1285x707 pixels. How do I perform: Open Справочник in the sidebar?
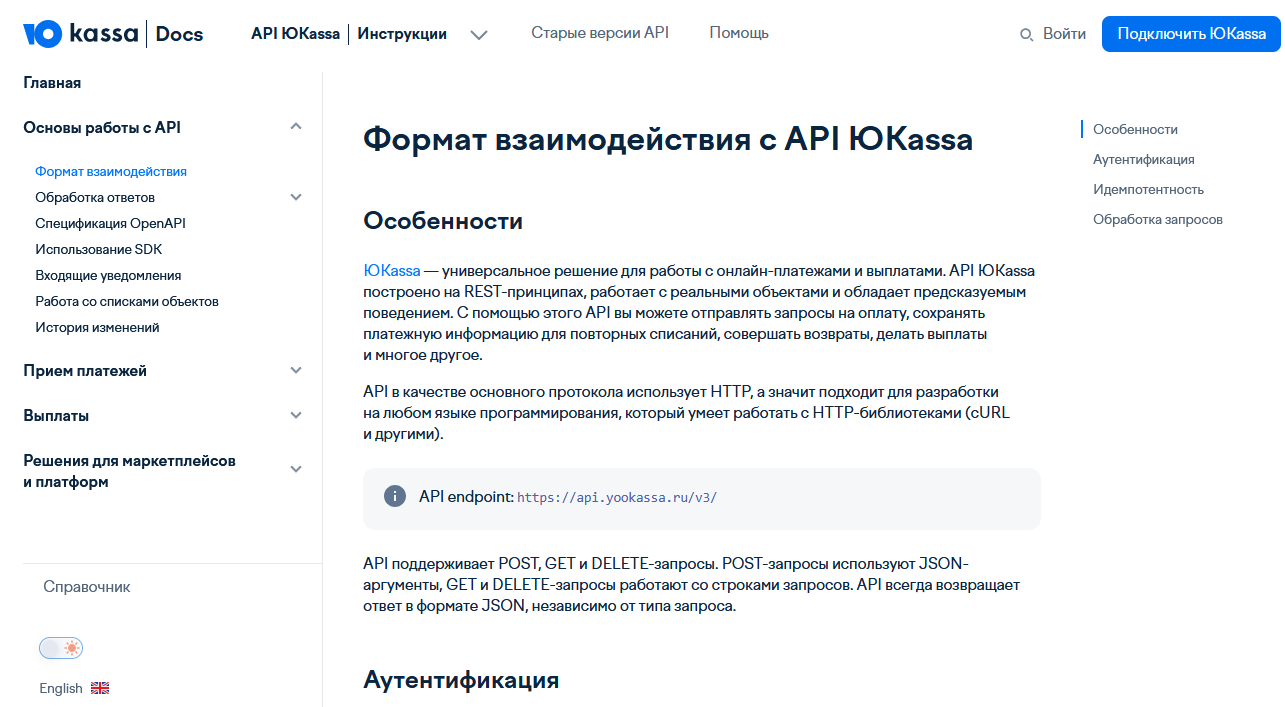pyautogui.click(x=87, y=587)
